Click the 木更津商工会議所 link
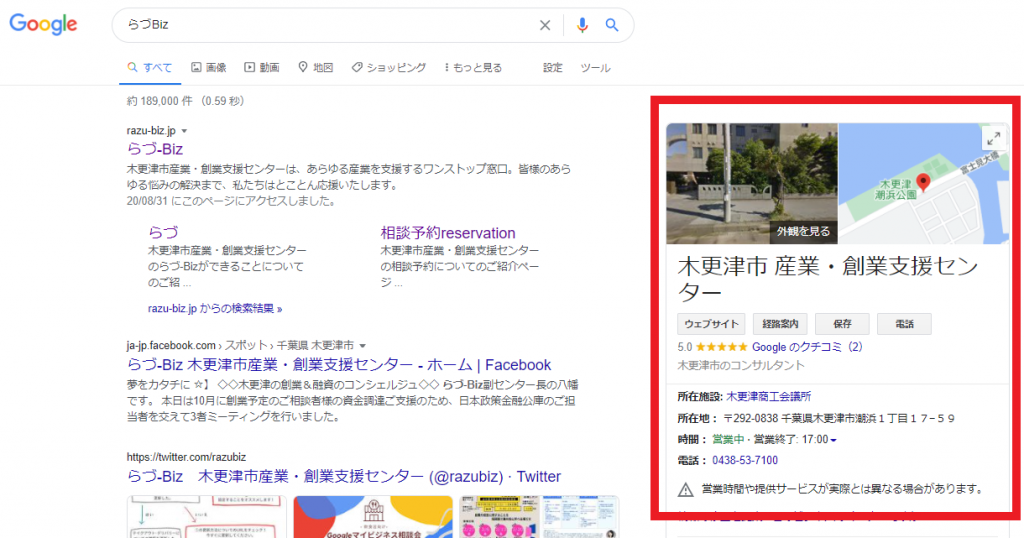This screenshot has height=538, width=1024. point(769,396)
